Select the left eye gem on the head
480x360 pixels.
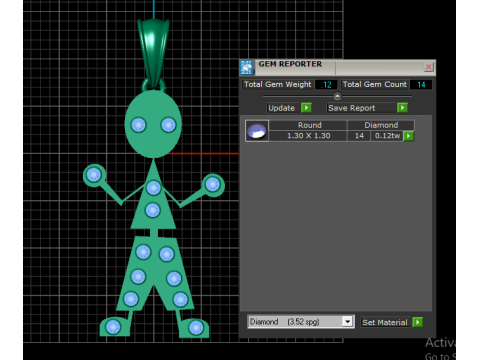(x=138, y=125)
